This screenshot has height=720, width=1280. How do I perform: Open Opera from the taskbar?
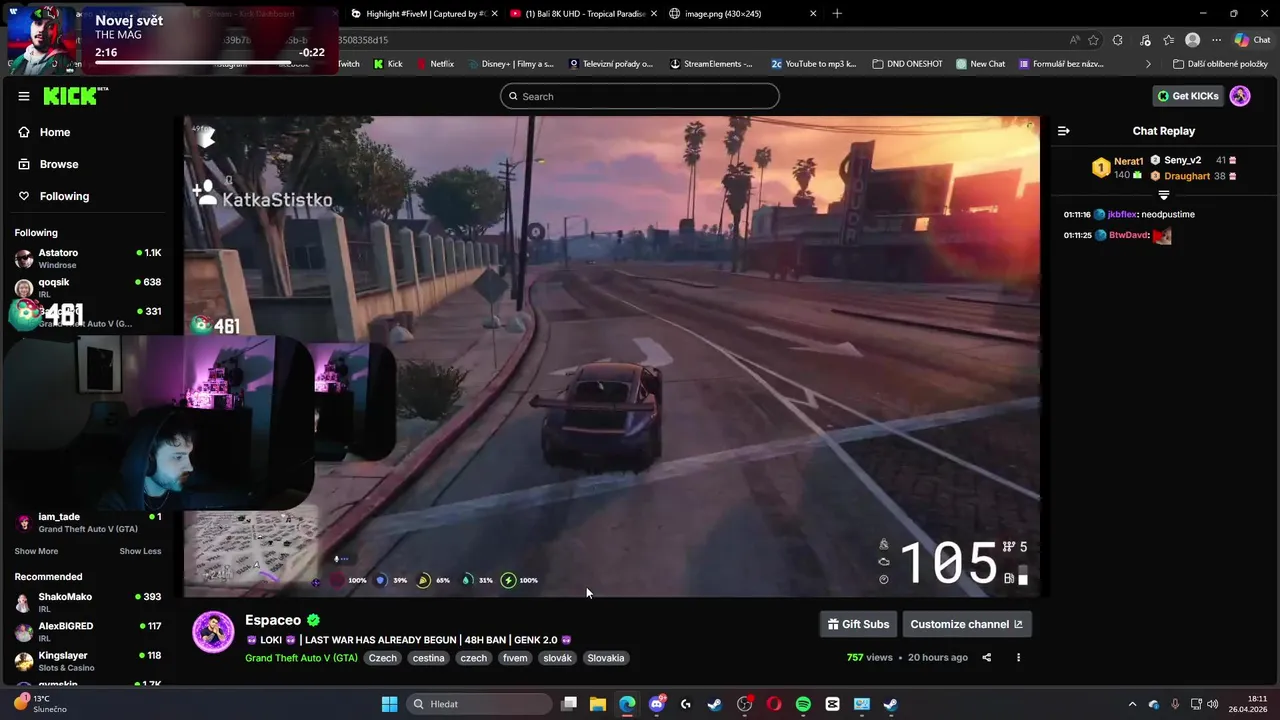coord(774,704)
